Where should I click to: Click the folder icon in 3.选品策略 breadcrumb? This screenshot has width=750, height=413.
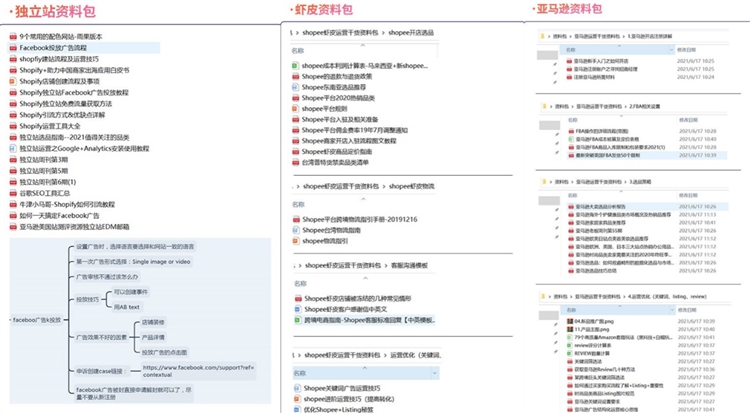[544, 182]
